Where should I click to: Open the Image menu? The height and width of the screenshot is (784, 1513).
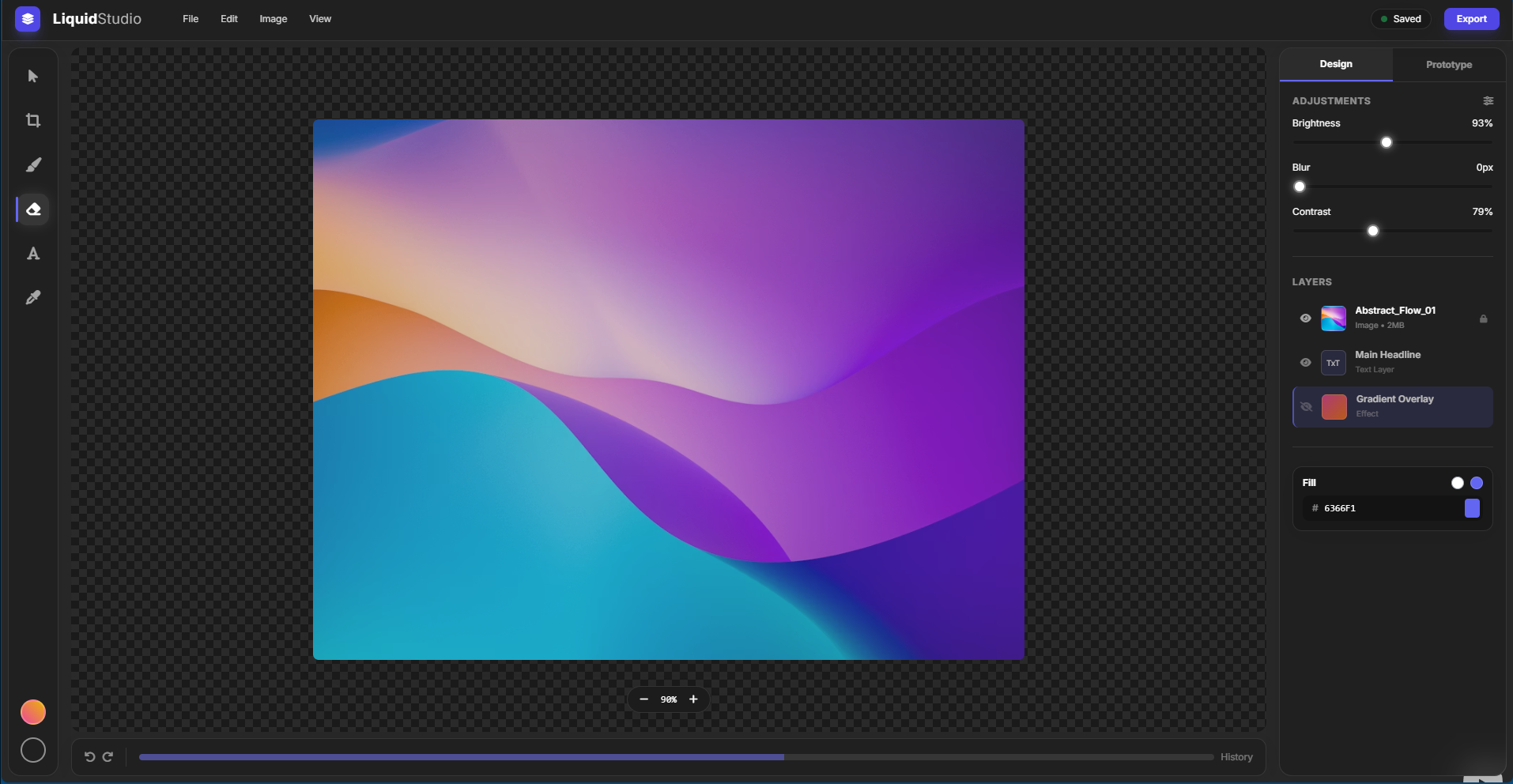tap(273, 18)
